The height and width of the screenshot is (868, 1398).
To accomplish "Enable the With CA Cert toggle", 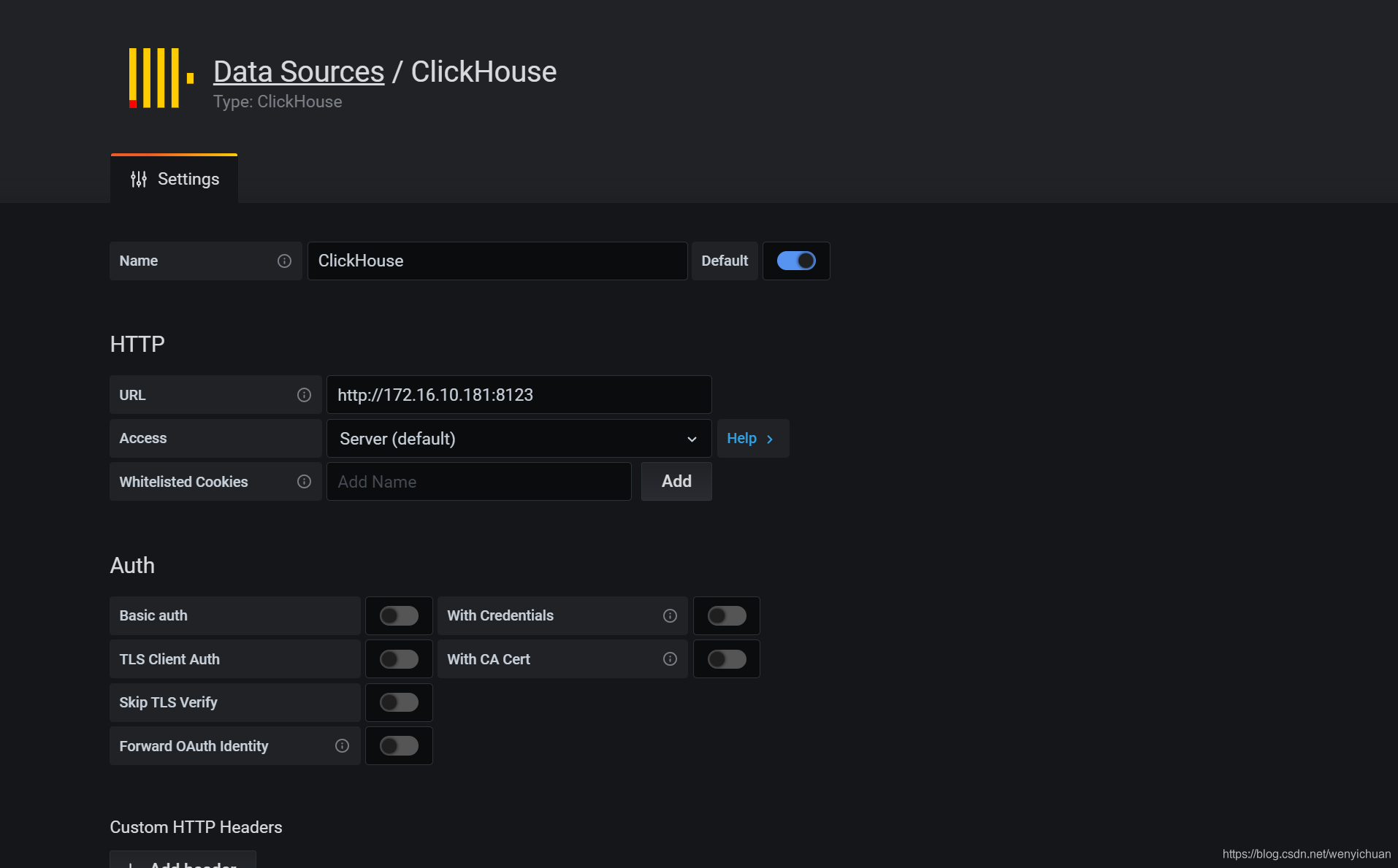I will point(727,659).
